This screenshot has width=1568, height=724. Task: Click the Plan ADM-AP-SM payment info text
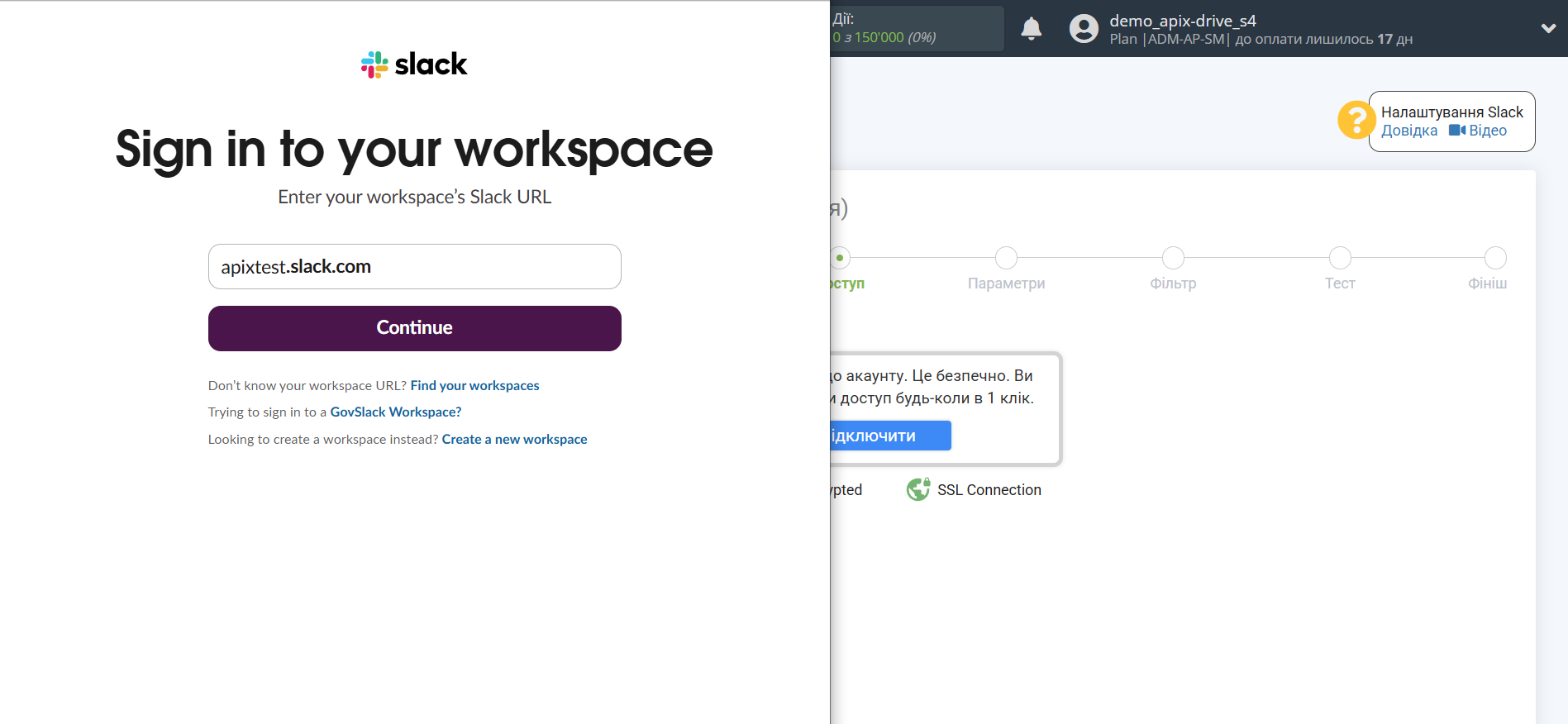tap(1261, 39)
